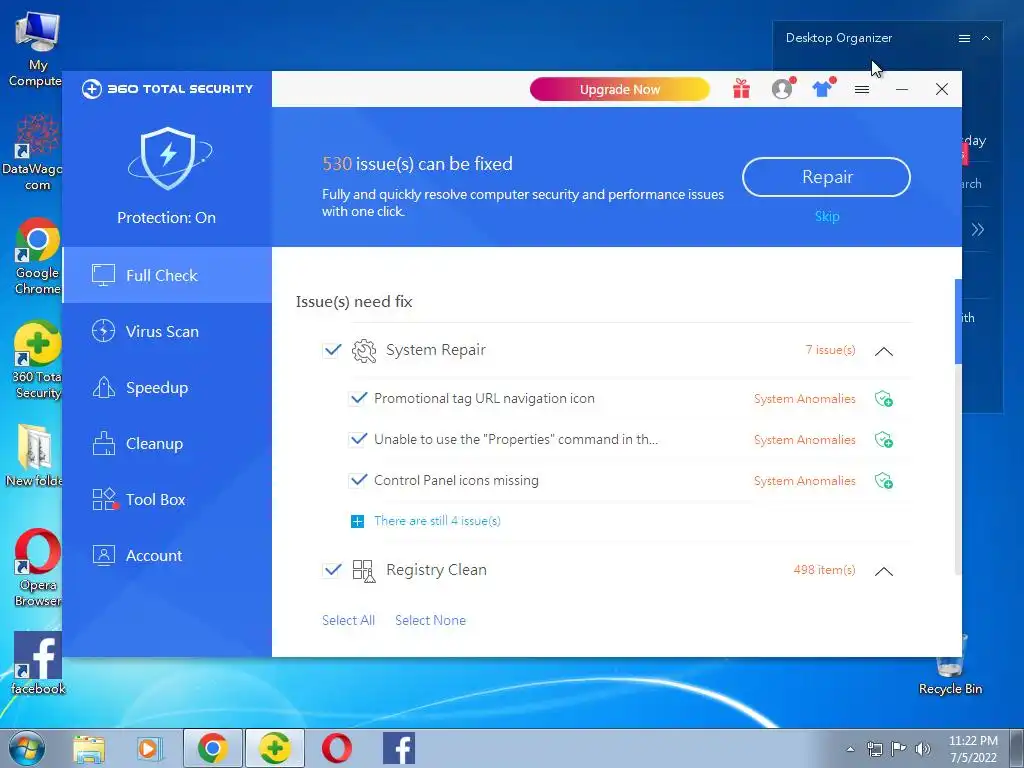Open the Full Check tab
Viewport: 1024px width, 768px height.
point(167,275)
